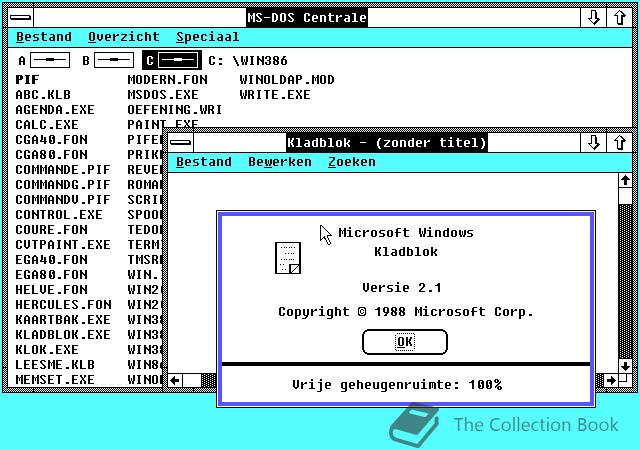Select file CALC.EXE

pyautogui.click(x=47, y=125)
